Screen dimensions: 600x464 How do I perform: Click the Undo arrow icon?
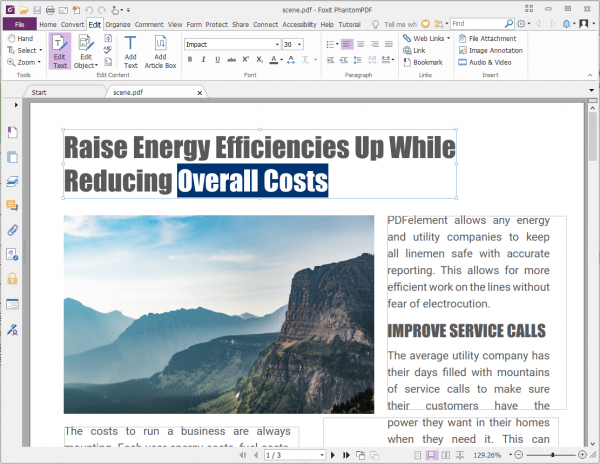[x=89, y=10]
